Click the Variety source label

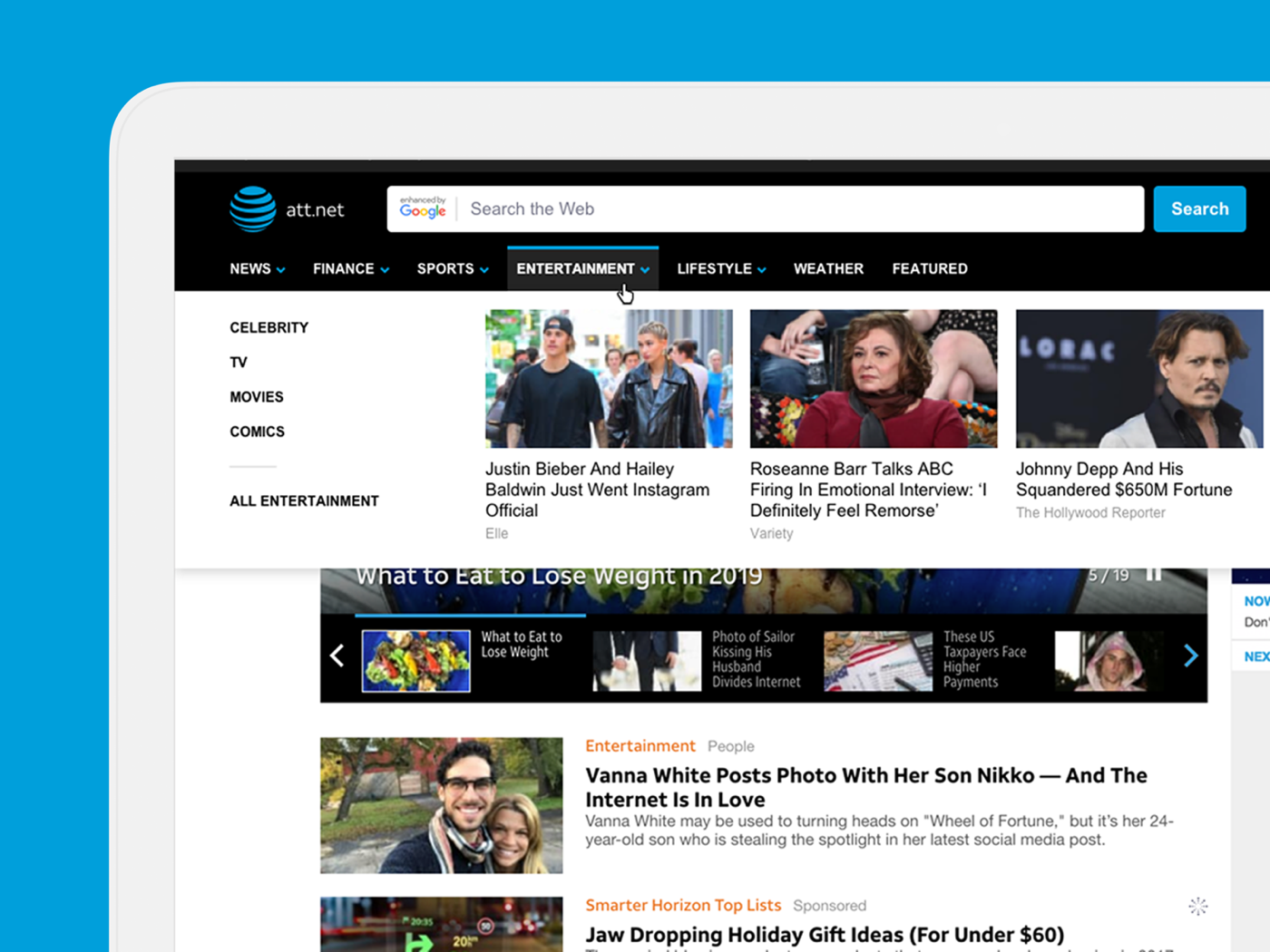click(x=771, y=533)
